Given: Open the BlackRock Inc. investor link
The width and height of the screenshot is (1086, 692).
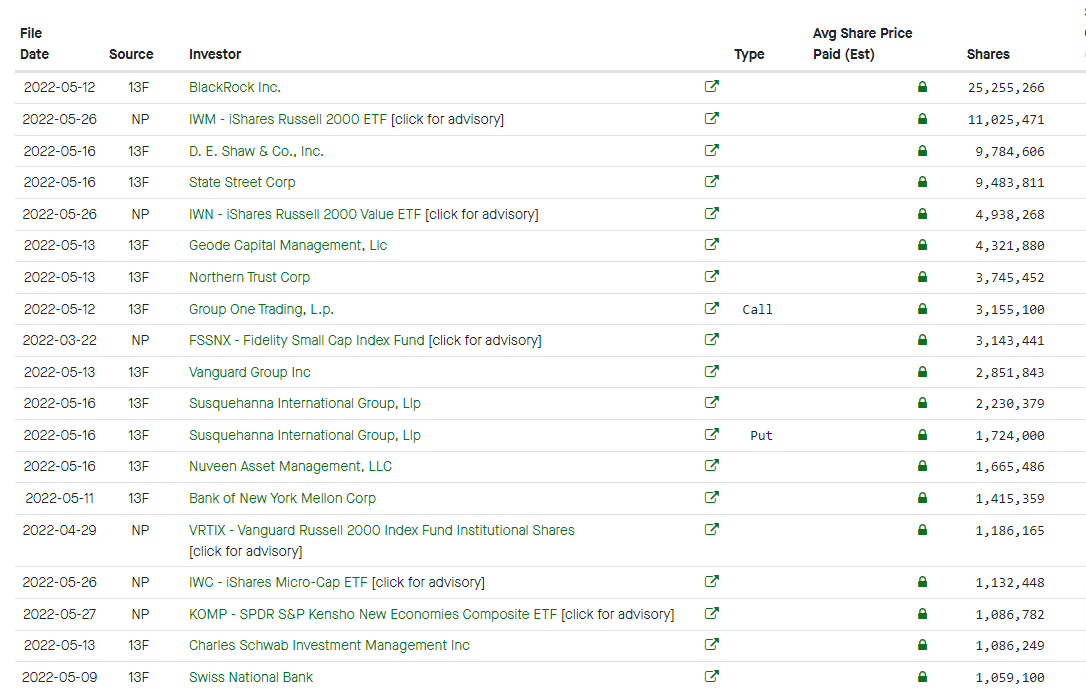Looking at the screenshot, I should 235,87.
